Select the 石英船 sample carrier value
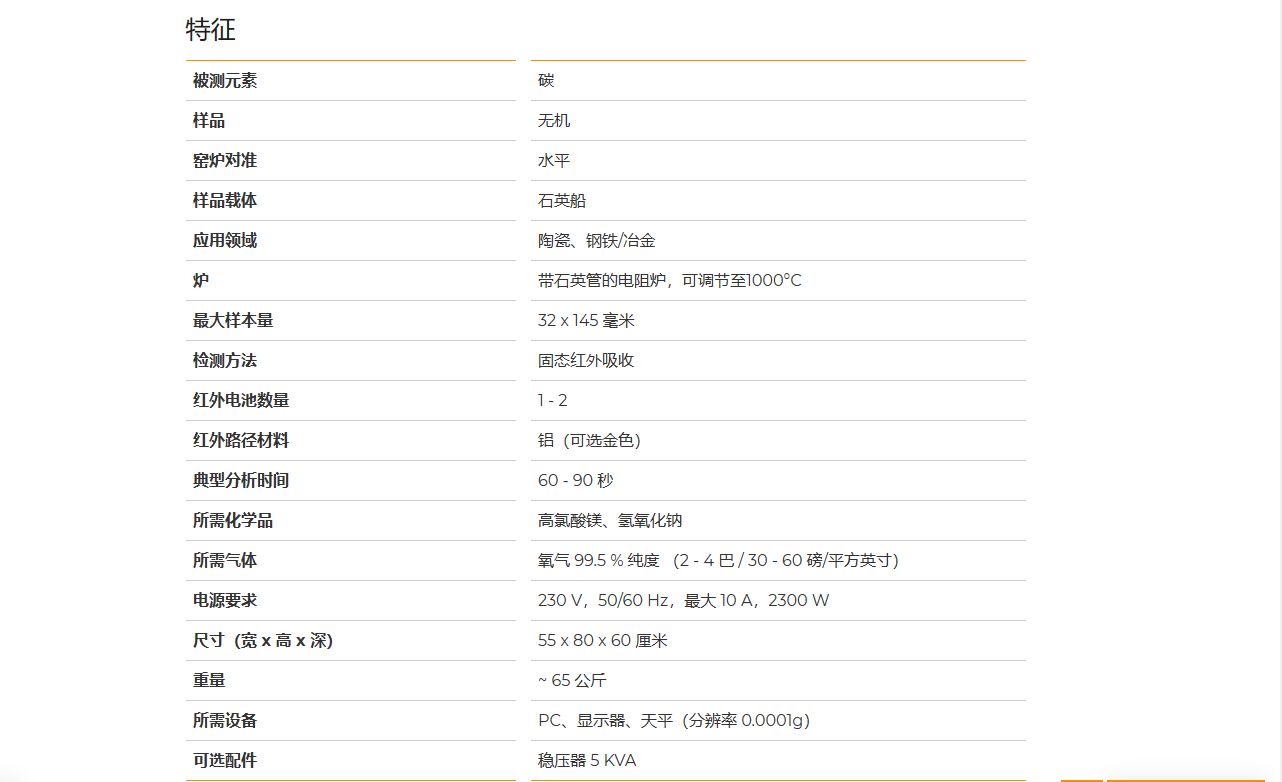This screenshot has width=1282, height=782. 562,201
